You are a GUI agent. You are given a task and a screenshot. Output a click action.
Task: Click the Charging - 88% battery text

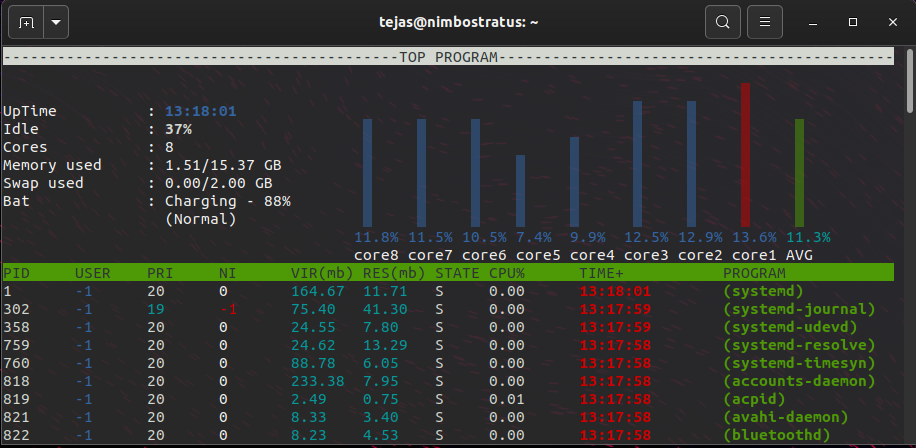[x=228, y=202]
